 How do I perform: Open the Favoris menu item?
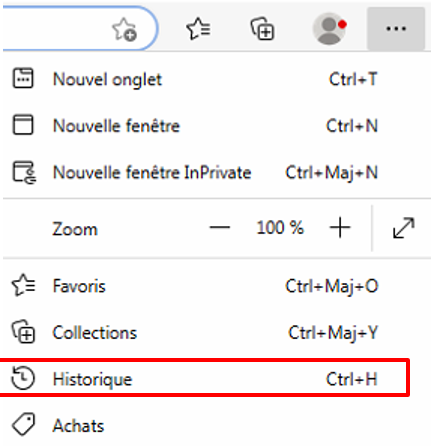[215, 286]
